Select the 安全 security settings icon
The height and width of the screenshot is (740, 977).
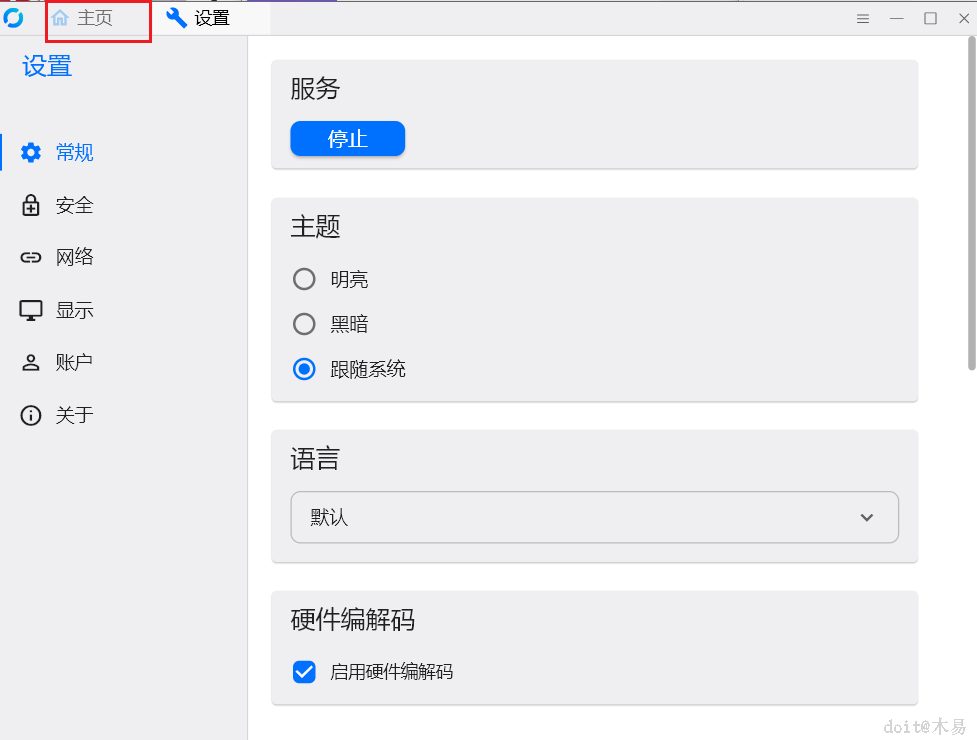30,205
